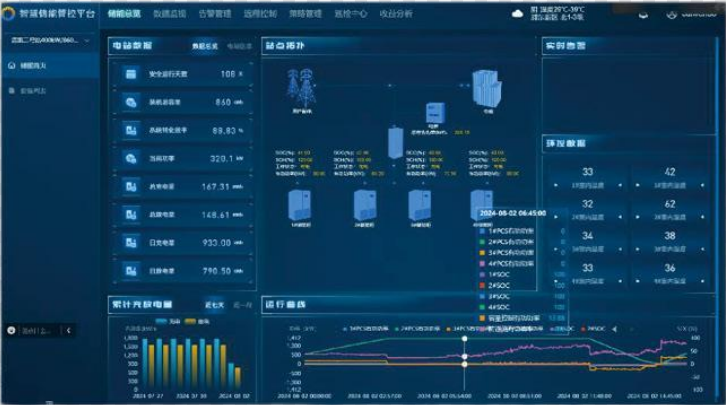The height and width of the screenshot is (405, 726).
Task: Click the environment temperature value 36
Action: (x=670, y=268)
